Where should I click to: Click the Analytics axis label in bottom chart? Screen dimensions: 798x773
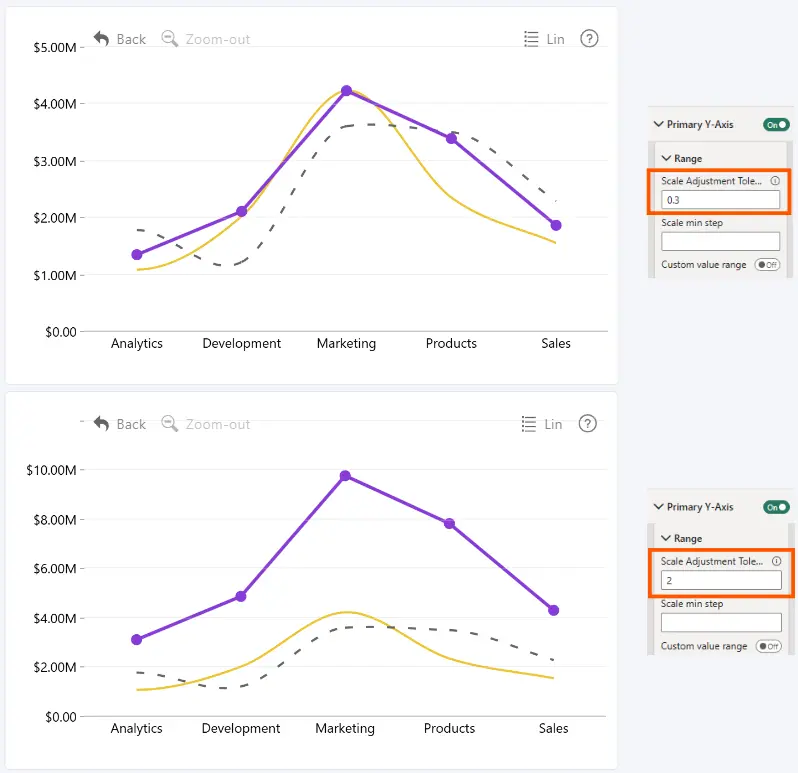click(136, 728)
